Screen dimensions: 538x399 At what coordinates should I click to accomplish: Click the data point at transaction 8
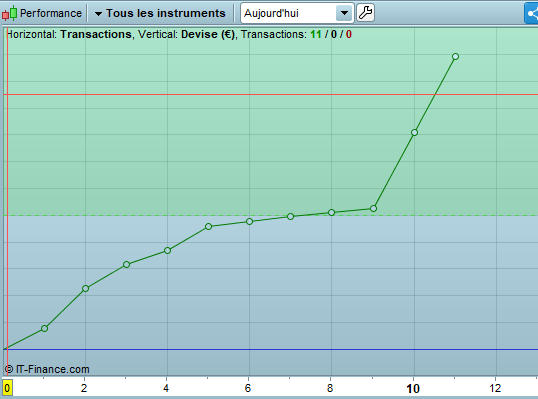point(331,213)
